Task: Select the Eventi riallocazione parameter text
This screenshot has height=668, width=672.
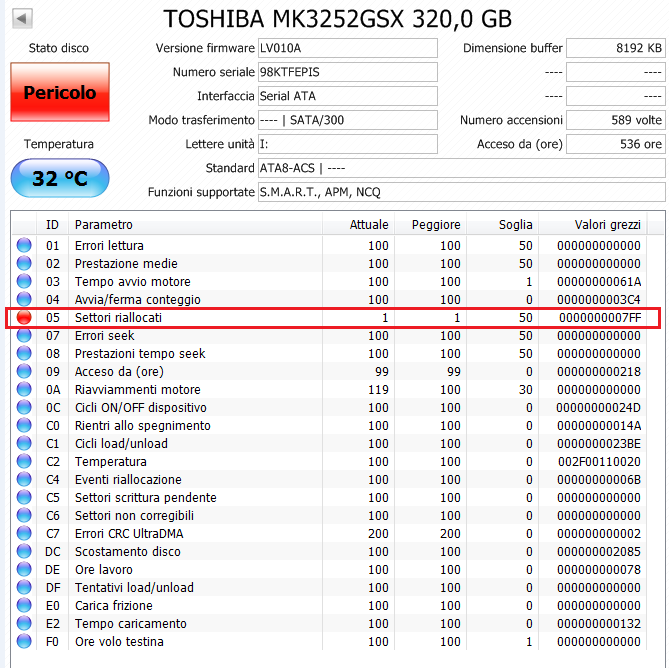Action: (x=128, y=479)
